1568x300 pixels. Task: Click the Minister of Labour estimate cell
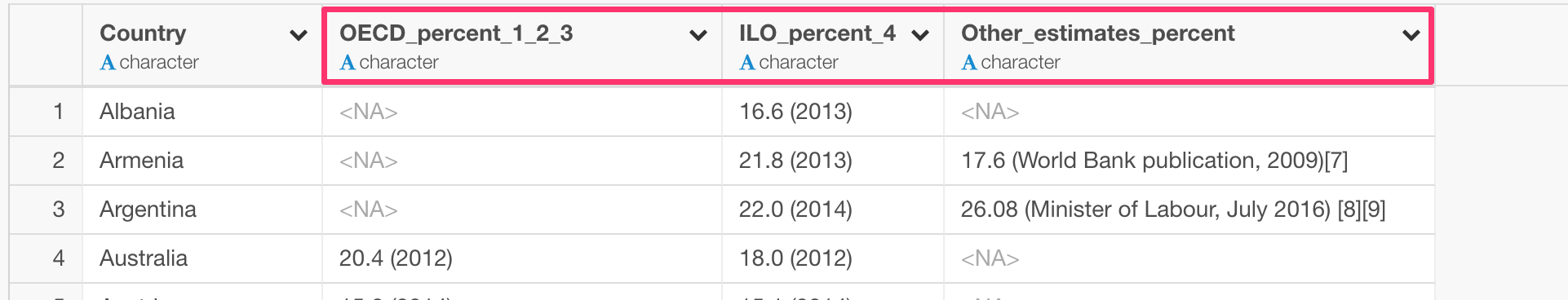point(1189,210)
